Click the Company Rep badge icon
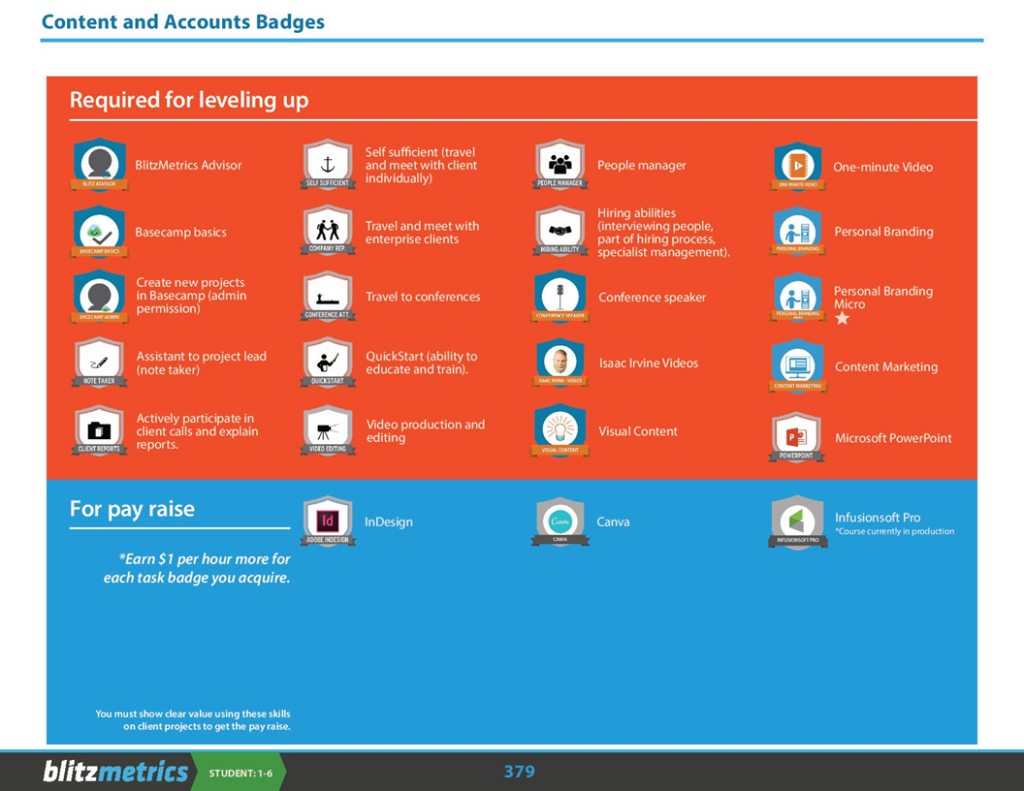1024x791 pixels. pos(328,231)
